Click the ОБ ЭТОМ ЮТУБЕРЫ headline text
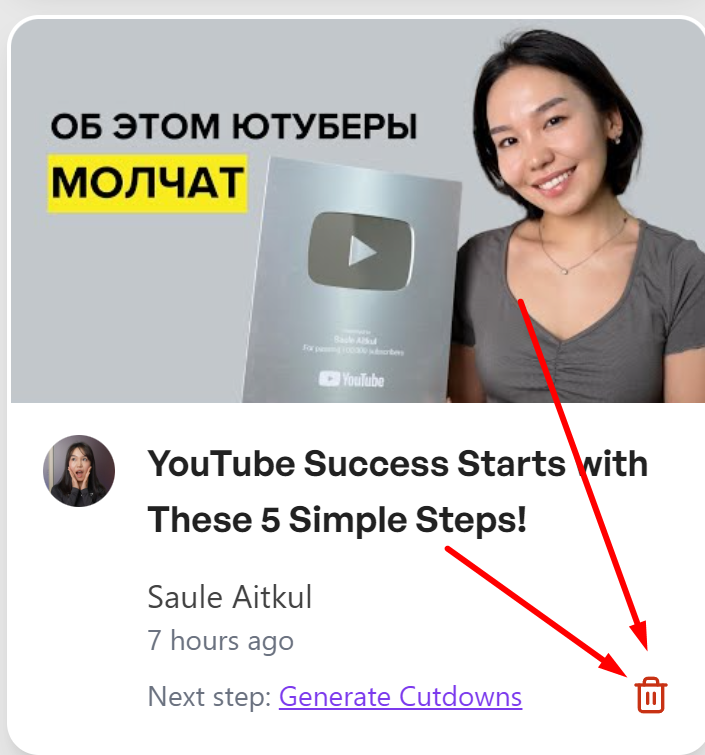The width and height of the screenshot is (705, 755). pos(234,127)
